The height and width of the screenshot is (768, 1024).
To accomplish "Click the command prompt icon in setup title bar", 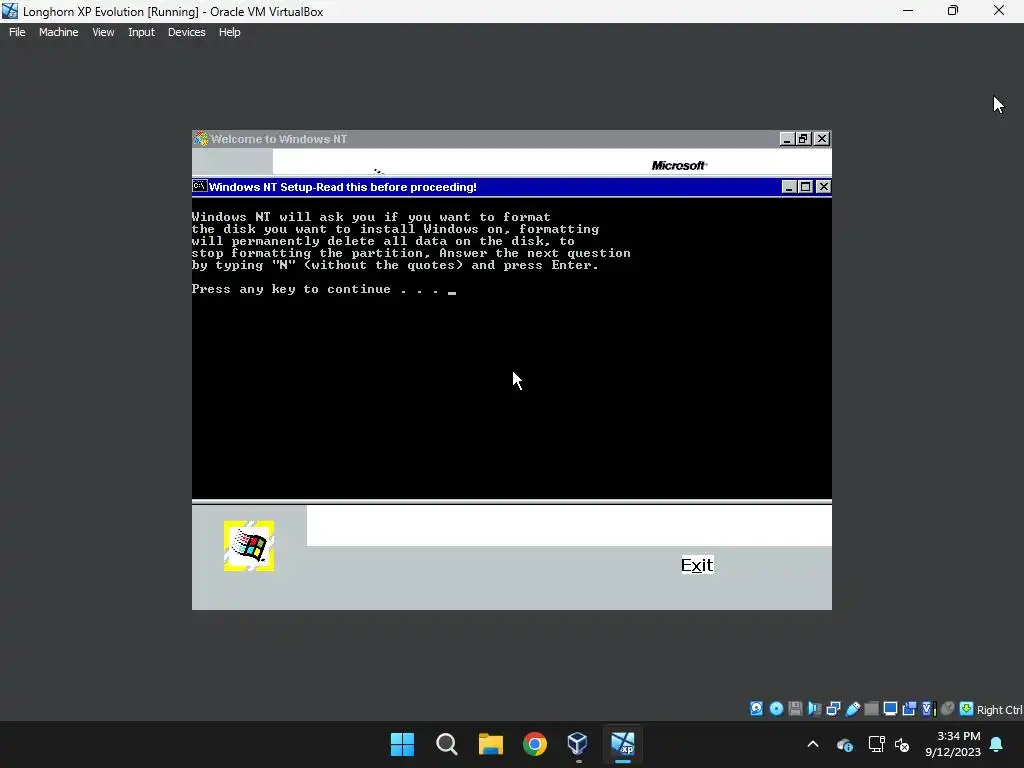I will click(200, 186).
